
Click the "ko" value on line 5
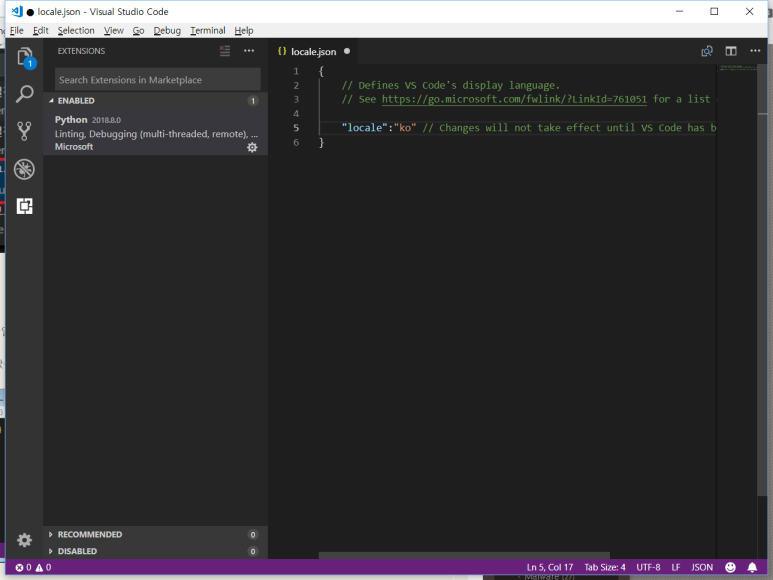[x=405, y=128]
